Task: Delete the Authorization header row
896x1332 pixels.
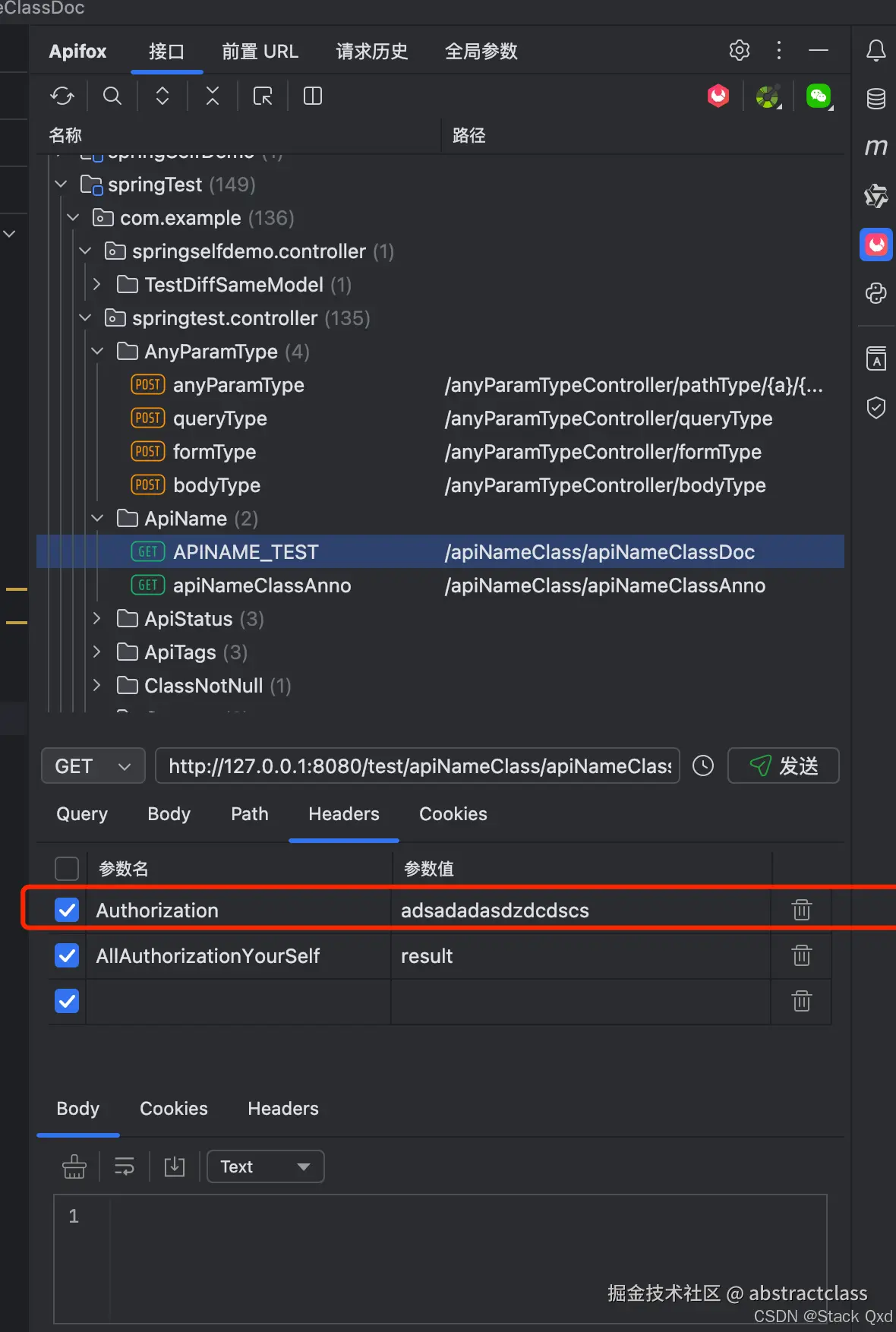Action: point(802,910)
